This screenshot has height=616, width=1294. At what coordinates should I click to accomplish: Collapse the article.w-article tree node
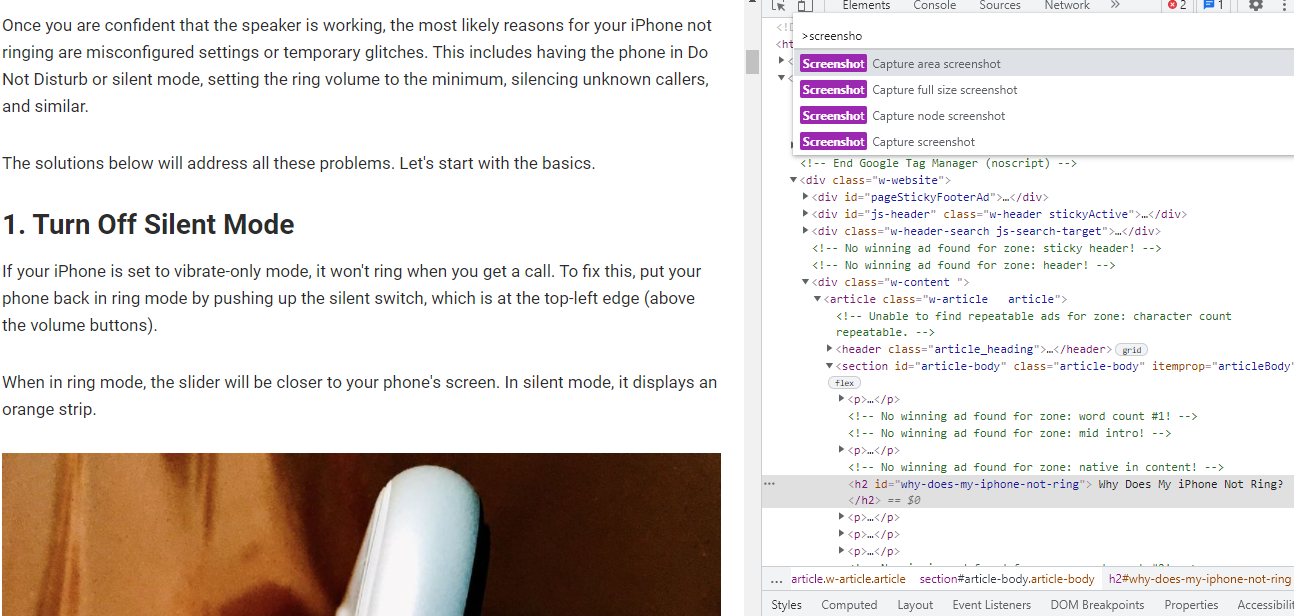pyautogui.click(x=818, y=298)
